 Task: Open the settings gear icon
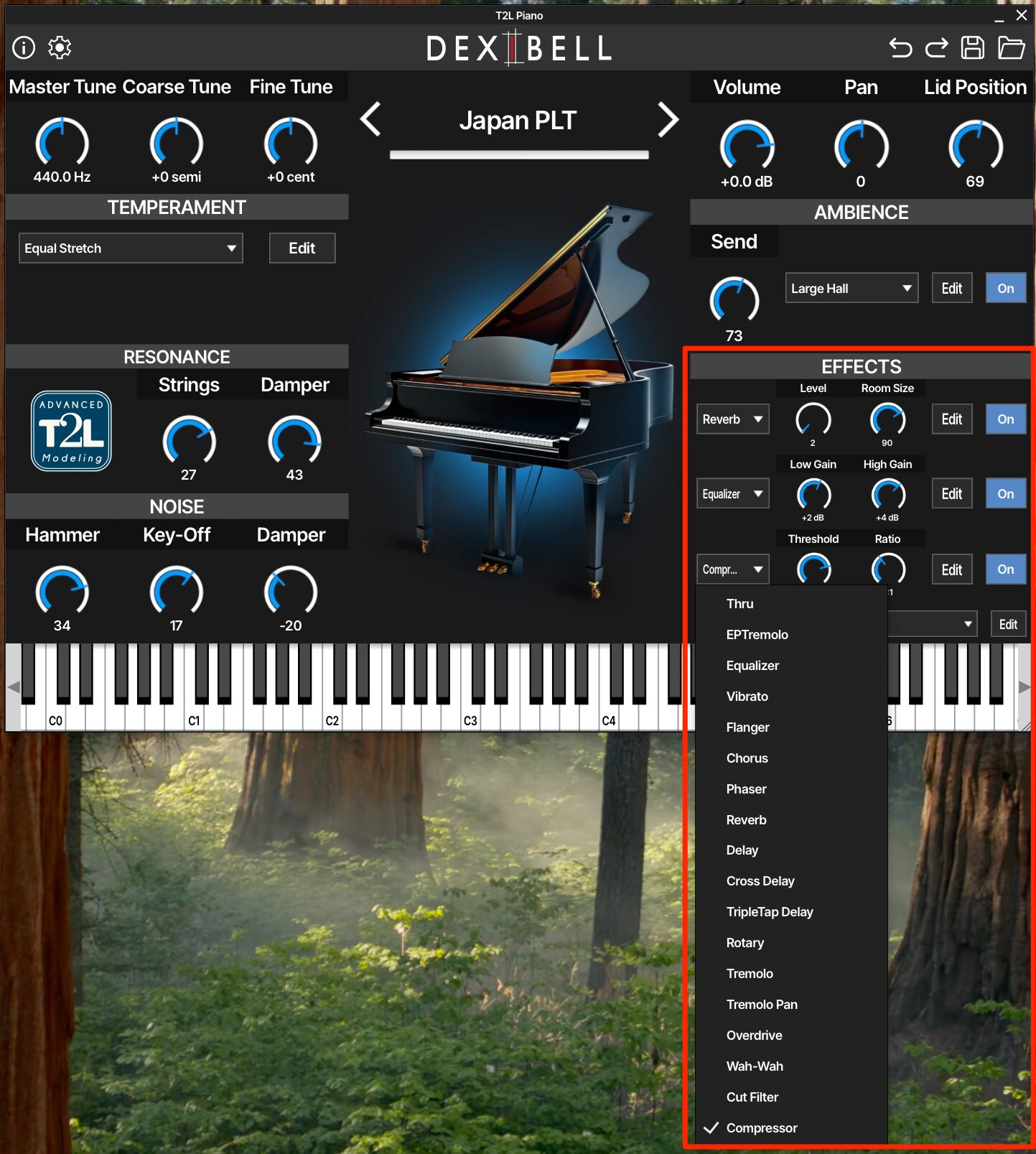coord(60,47)
